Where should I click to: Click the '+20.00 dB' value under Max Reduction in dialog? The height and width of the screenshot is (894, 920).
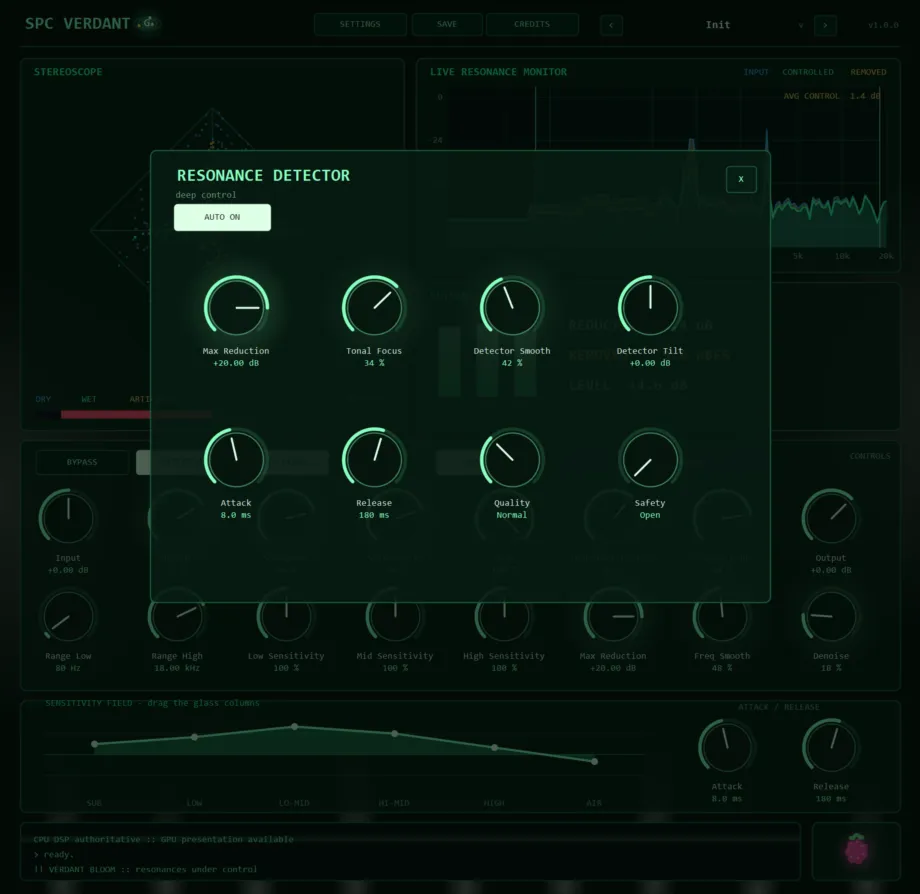point(236,363)
